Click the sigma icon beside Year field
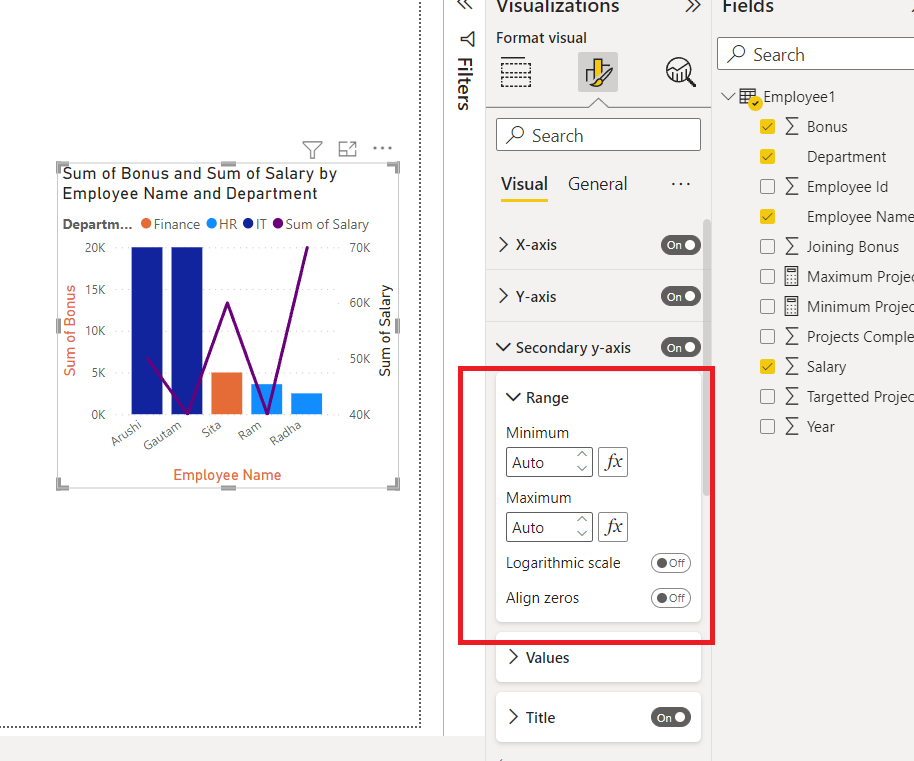 (x=792, y=427)
